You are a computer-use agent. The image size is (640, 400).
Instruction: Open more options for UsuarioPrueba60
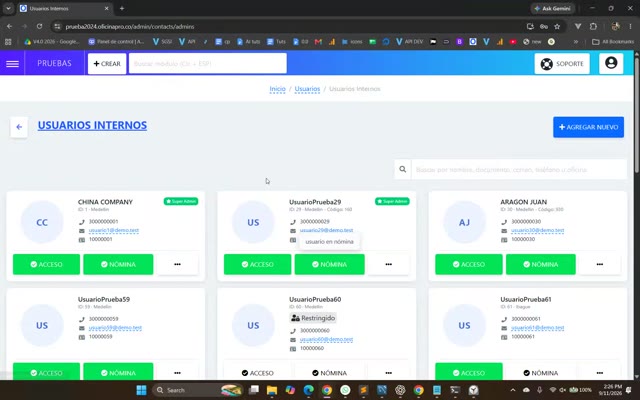click(x=389, y=372)
